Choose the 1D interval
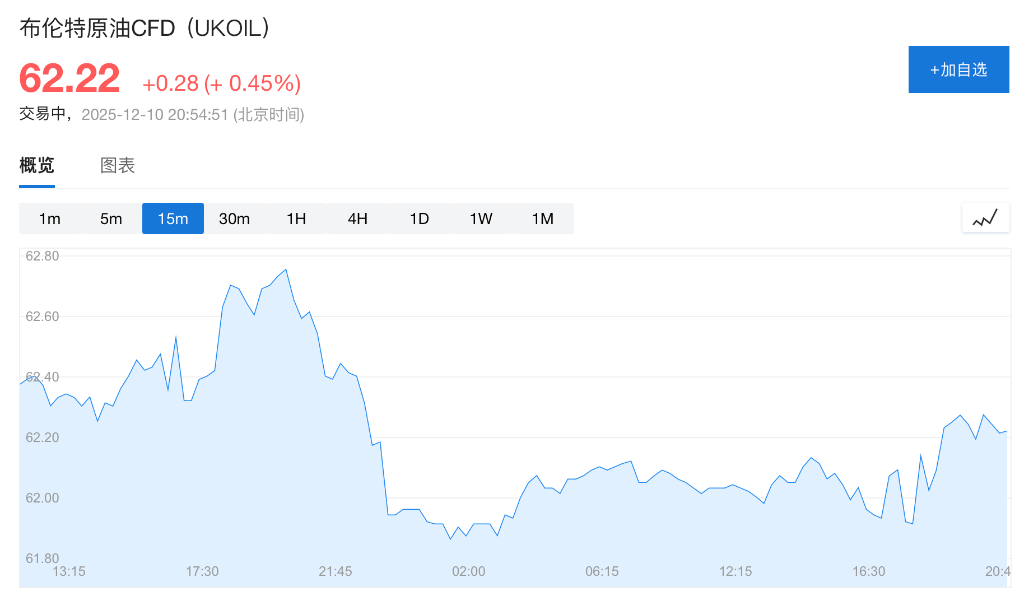The width and height of the screenshot is (1024, 600). pyautogui.click(x=419, y=219)
